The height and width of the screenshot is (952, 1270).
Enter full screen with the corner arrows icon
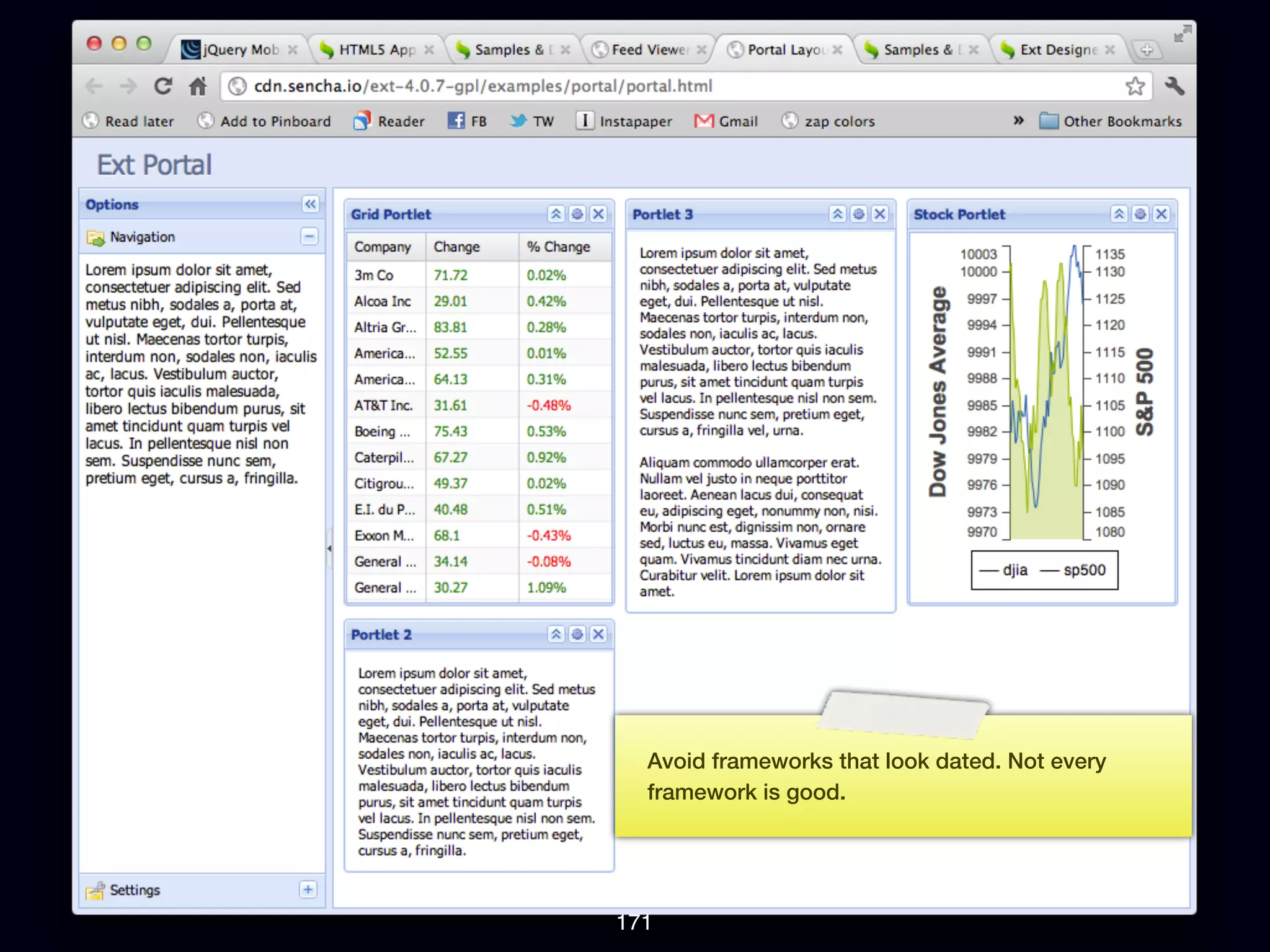(x=1183, y=33)
